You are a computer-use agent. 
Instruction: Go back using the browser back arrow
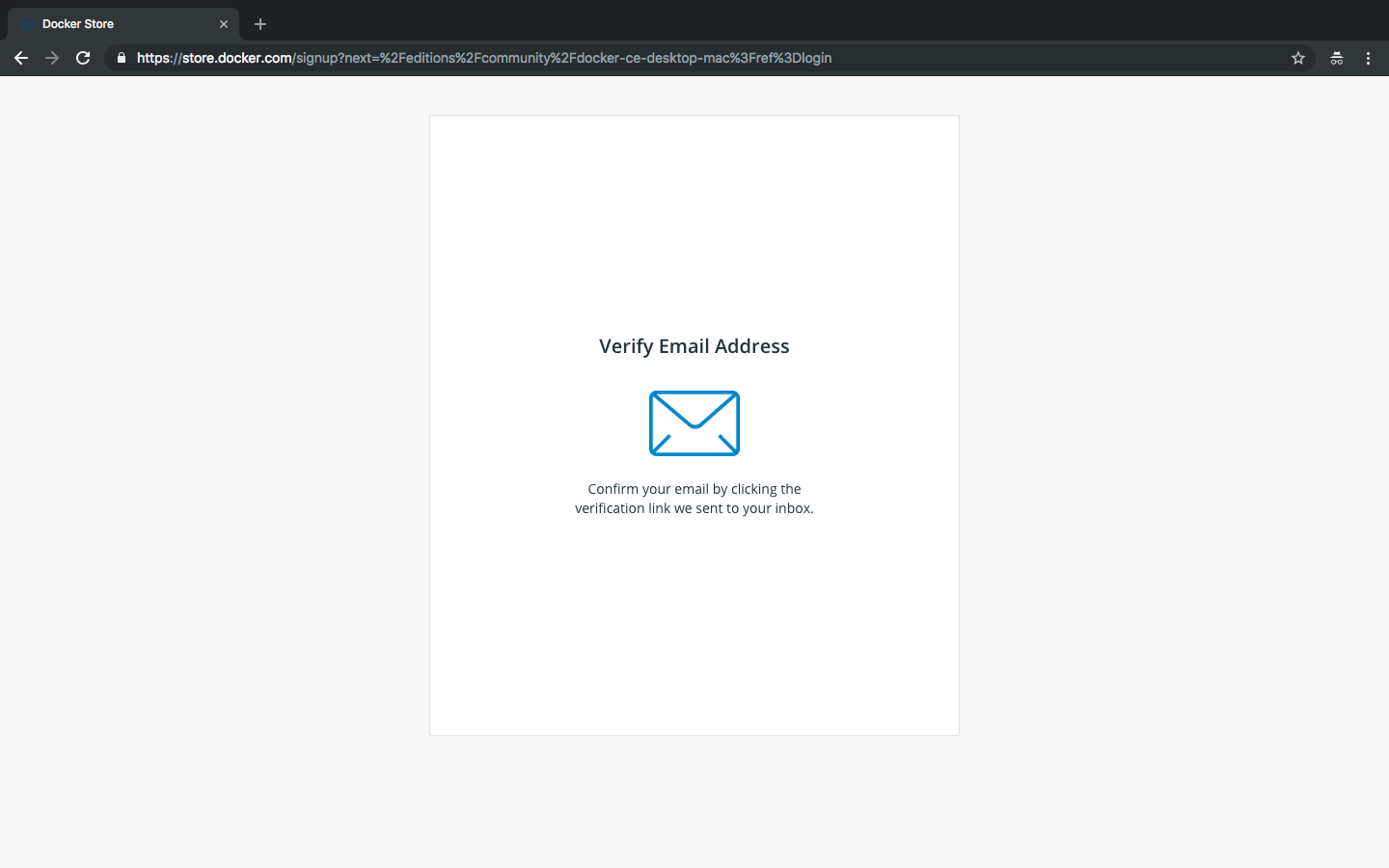[21, 58]
